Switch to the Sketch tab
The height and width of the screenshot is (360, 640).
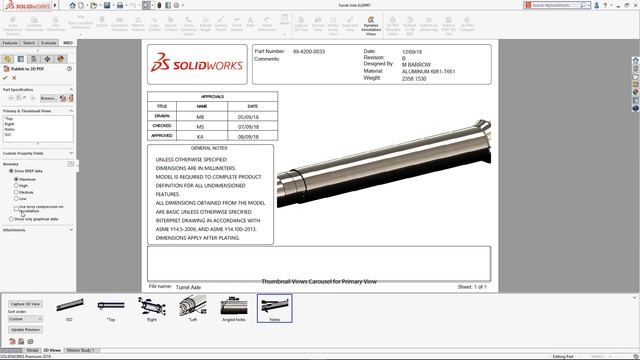[29, 43]
